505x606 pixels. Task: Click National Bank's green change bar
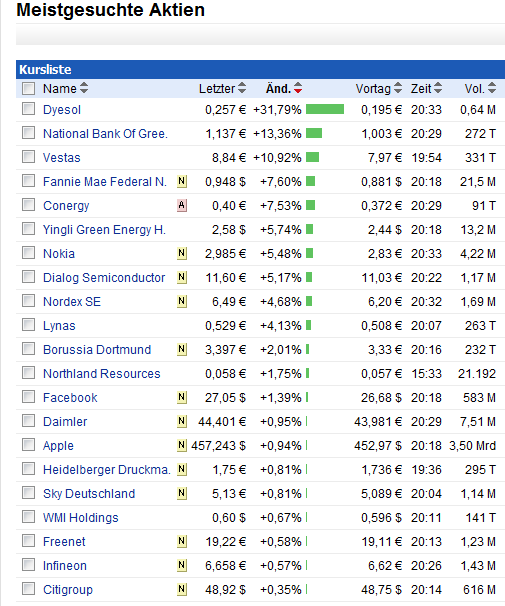314,133
